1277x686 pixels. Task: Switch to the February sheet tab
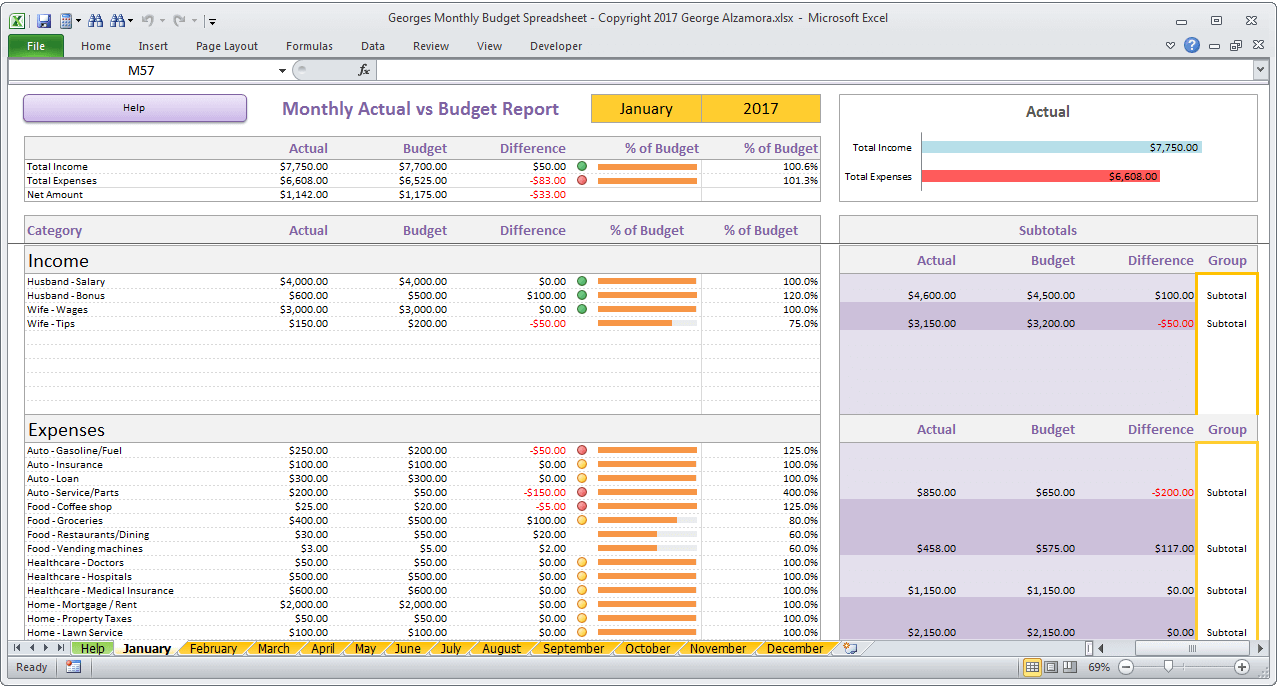click(x=212, y=648)
